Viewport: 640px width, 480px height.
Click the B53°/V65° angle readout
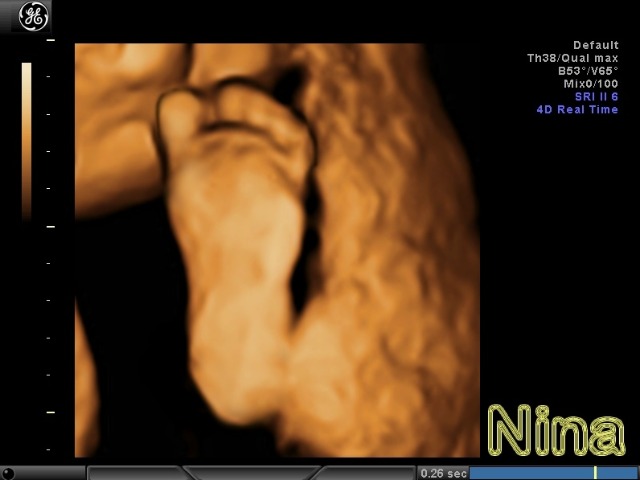pos(588,71)
